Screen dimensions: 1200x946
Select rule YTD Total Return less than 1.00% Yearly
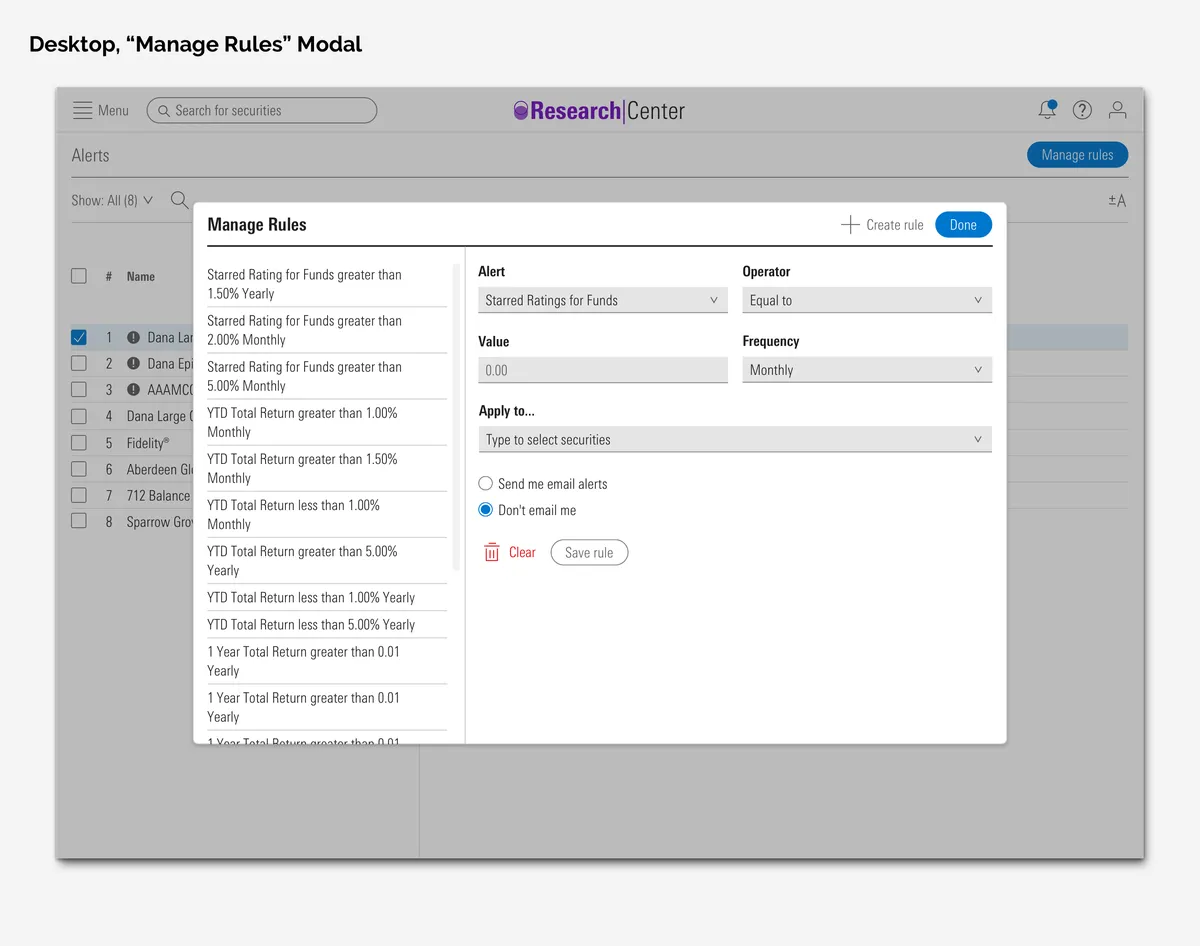pyautogui.click(x=327, y=598)
